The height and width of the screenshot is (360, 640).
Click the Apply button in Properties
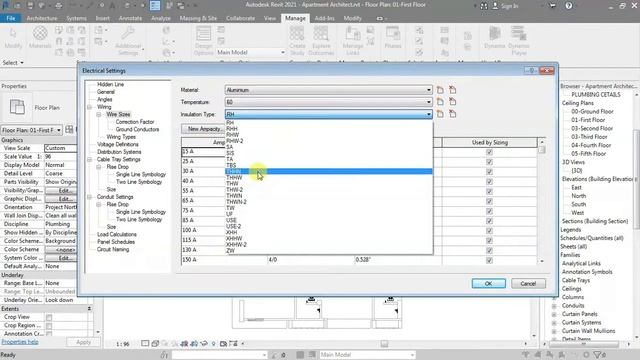[83, 342]
